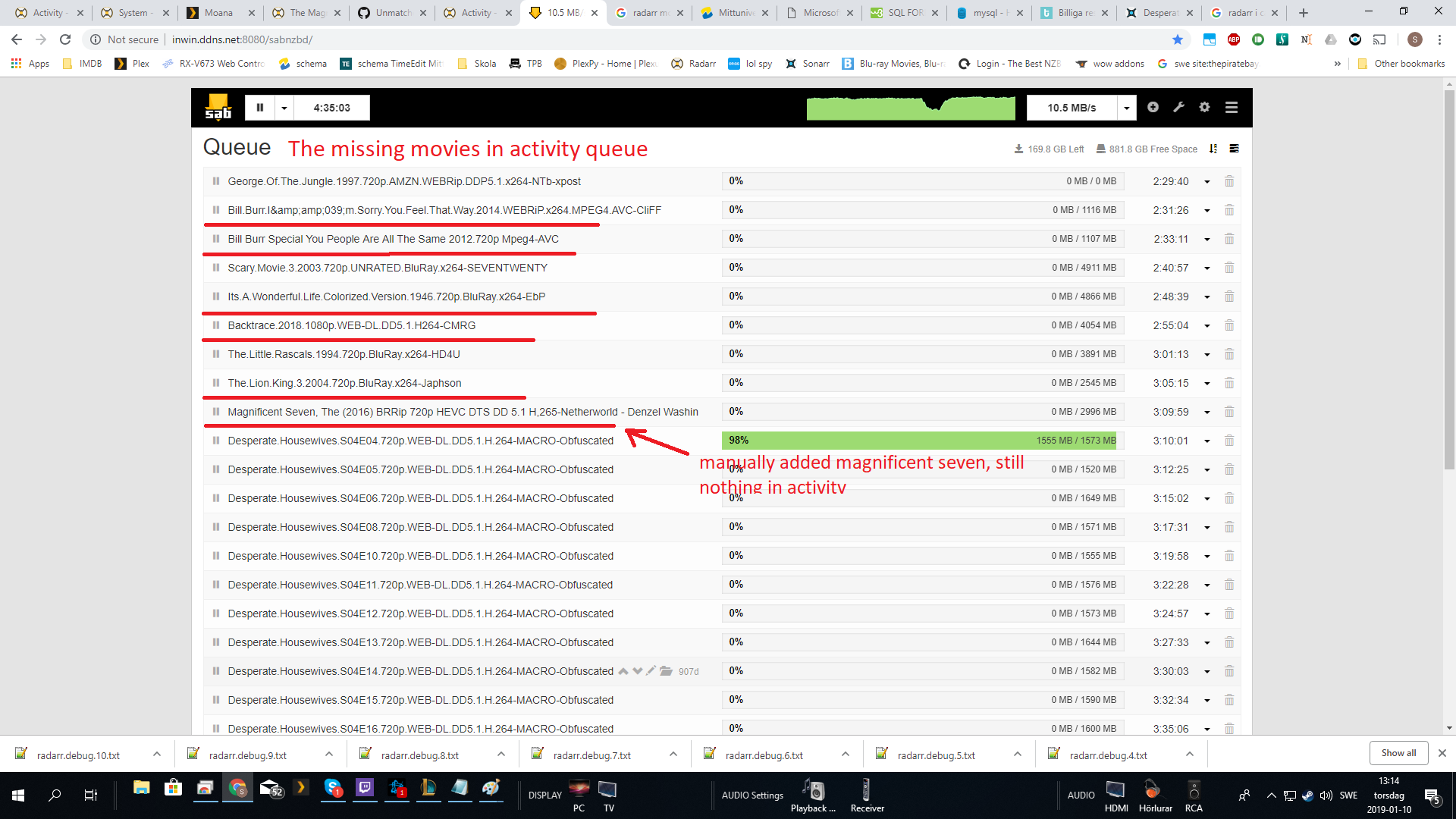1456x819 pixels.
Task: Open the hamburger menu in SABnzbd header
Action: point(1232,108)
